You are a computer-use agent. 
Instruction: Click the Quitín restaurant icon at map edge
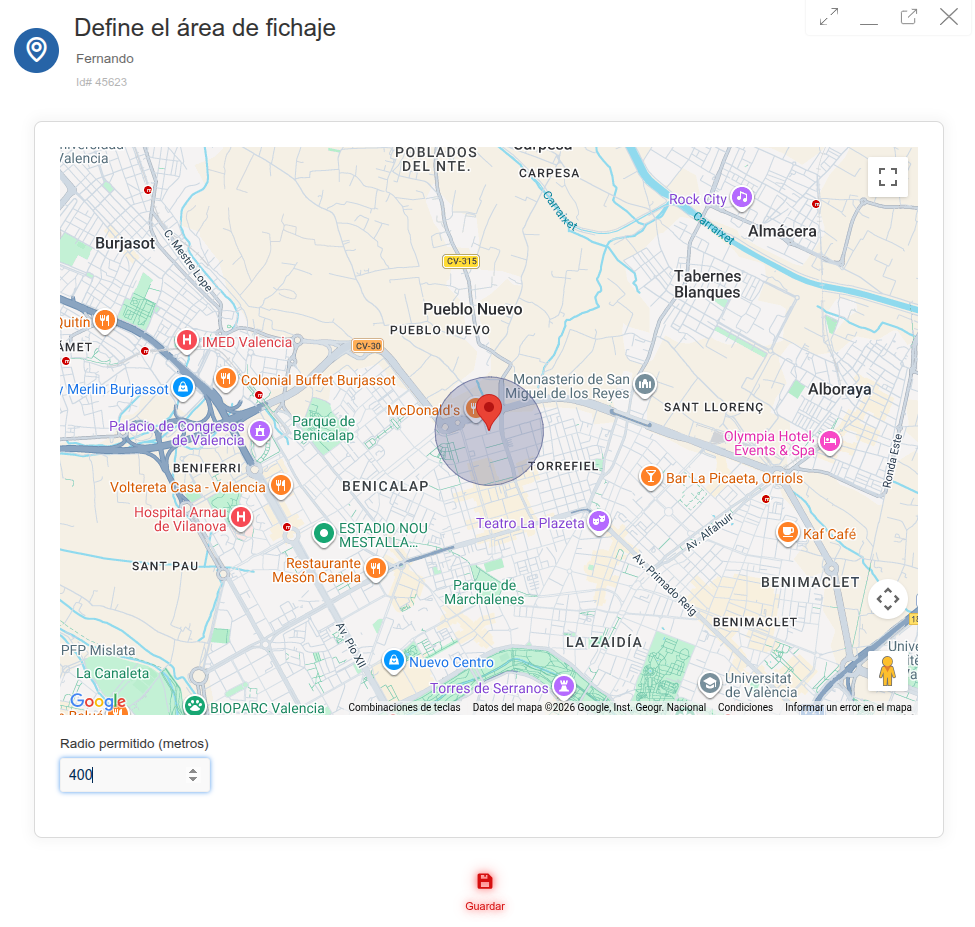(x=104, y=320)
